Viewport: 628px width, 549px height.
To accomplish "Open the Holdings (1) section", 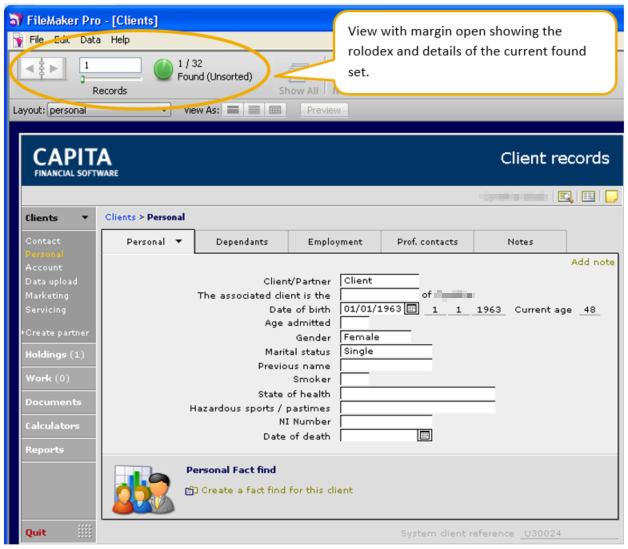I will [59, 355].
